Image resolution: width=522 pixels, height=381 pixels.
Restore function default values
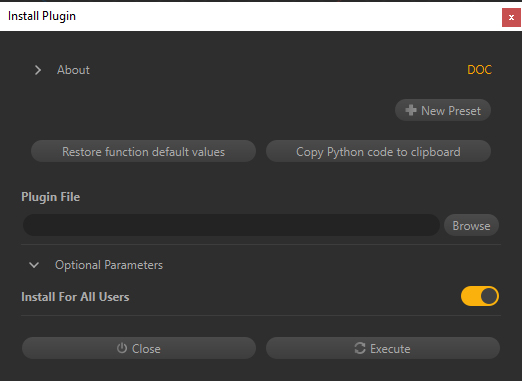click(x=143, y=152)
